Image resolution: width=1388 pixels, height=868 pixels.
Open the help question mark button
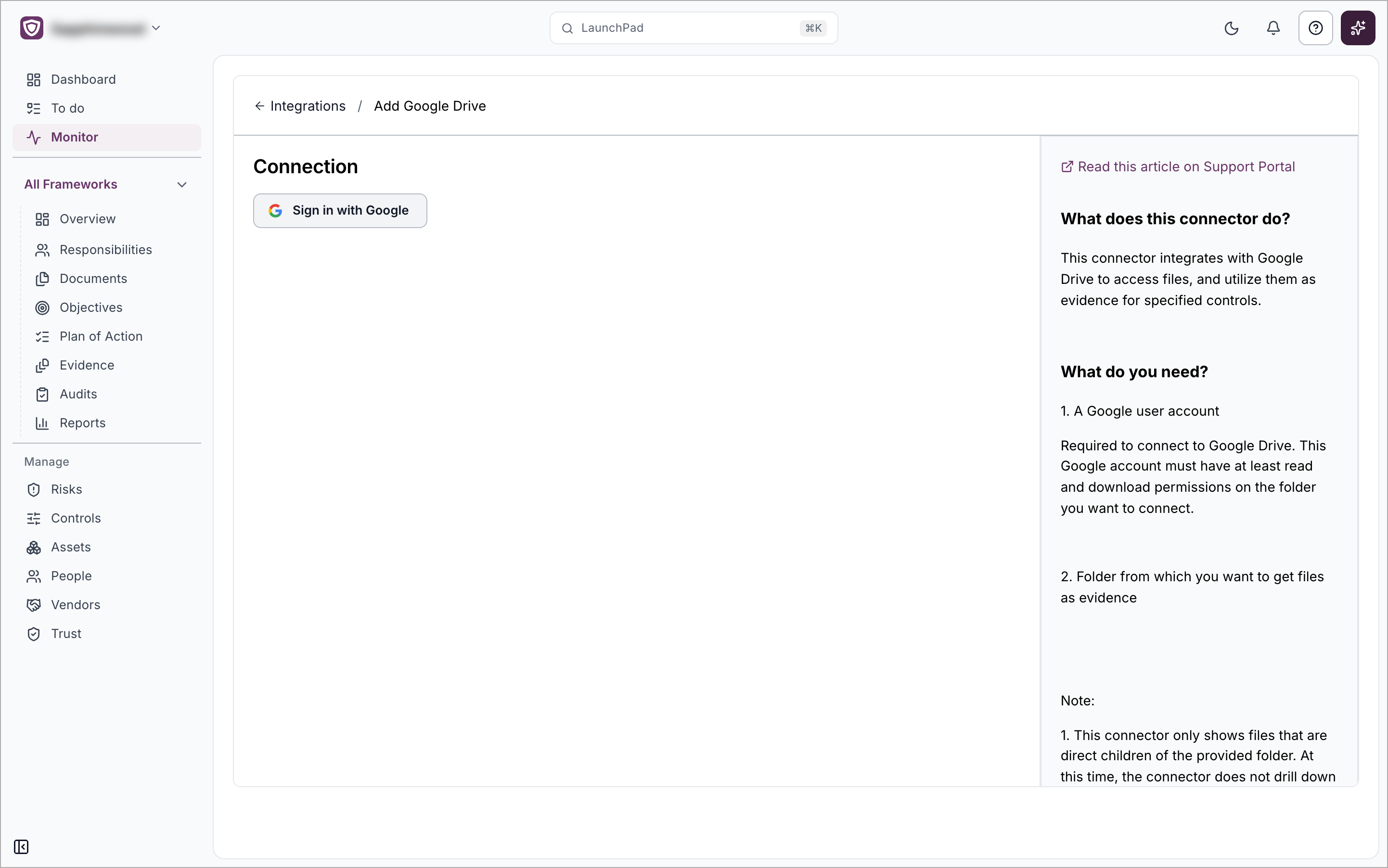(1315, 28)
